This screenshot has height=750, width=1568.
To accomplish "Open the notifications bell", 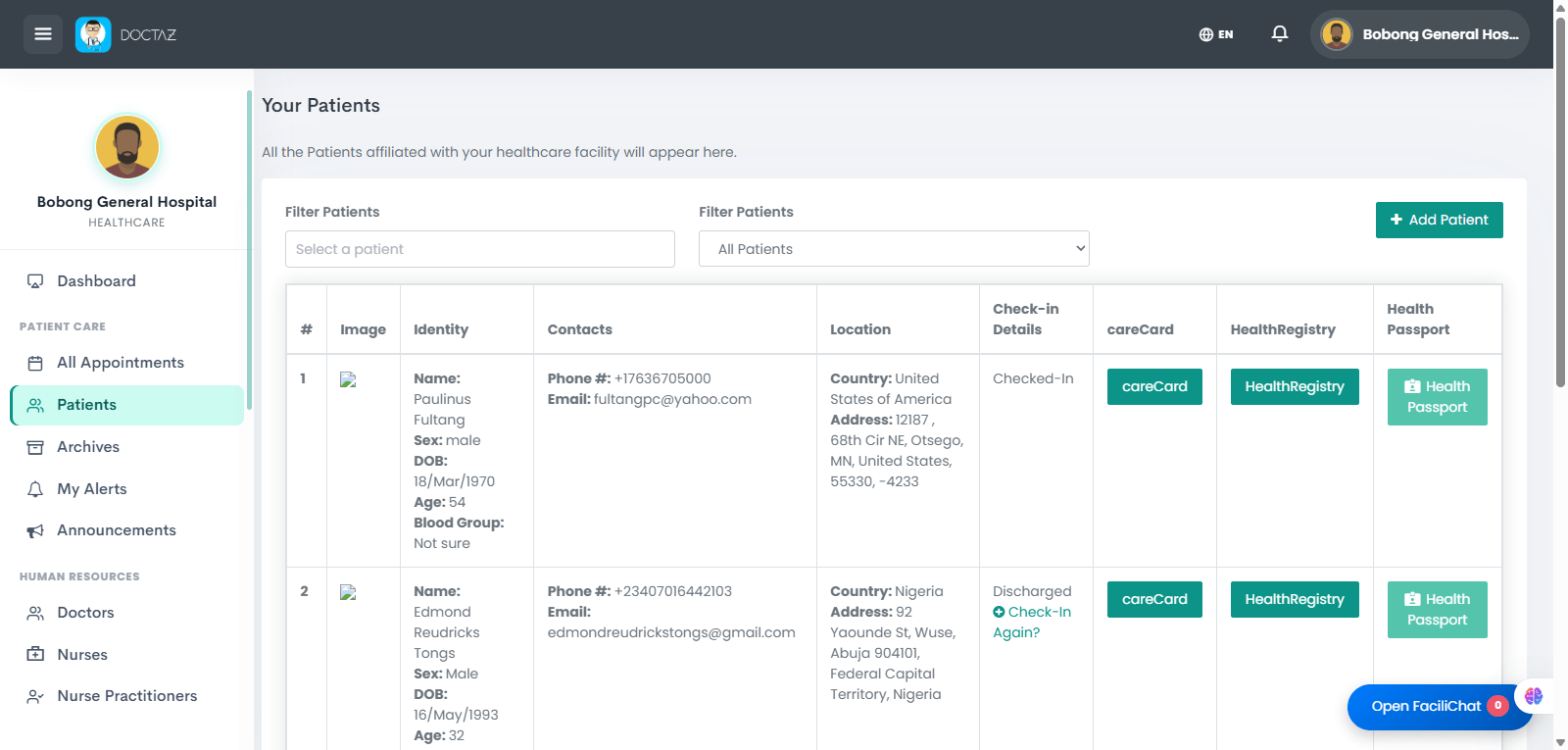I will click(1280, 34).
